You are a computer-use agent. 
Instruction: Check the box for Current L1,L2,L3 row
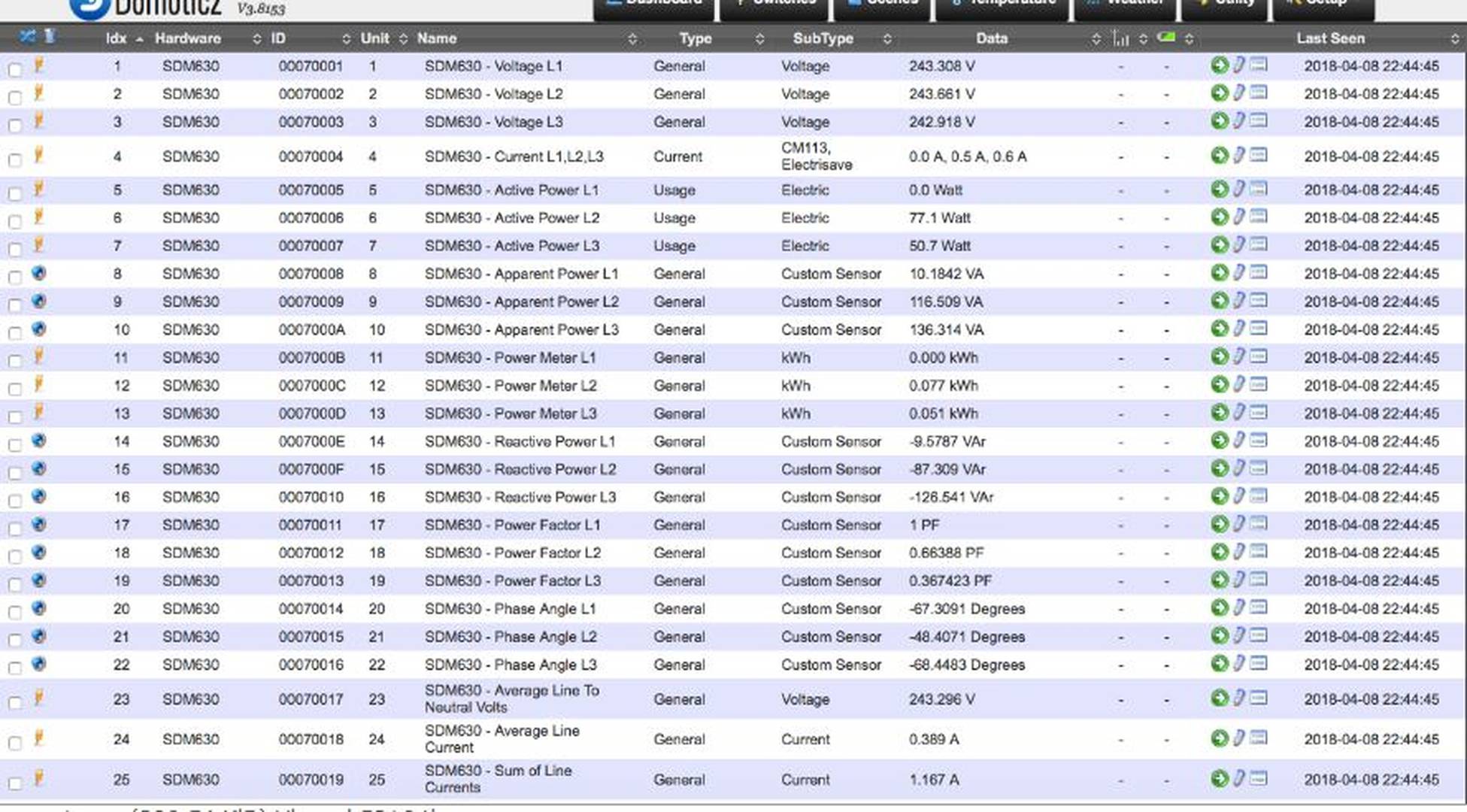click(15, 159)
